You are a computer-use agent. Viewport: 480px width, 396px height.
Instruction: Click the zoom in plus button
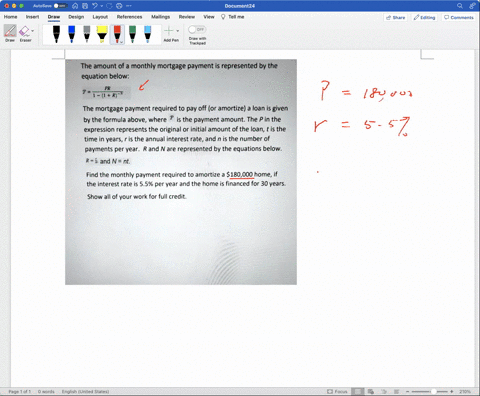point(451,391)
